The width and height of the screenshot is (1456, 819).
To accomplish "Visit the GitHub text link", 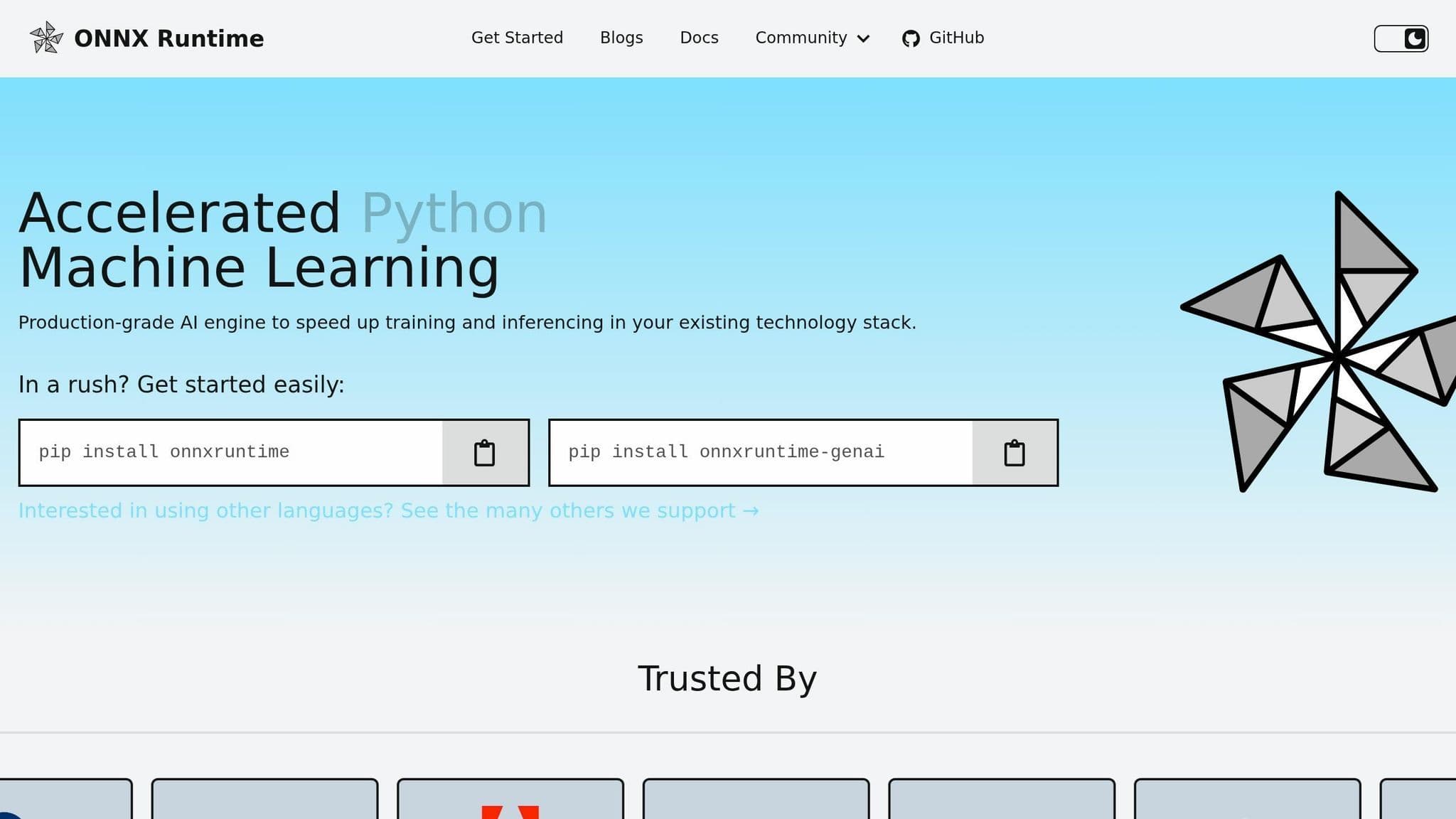I will [956, 38].
